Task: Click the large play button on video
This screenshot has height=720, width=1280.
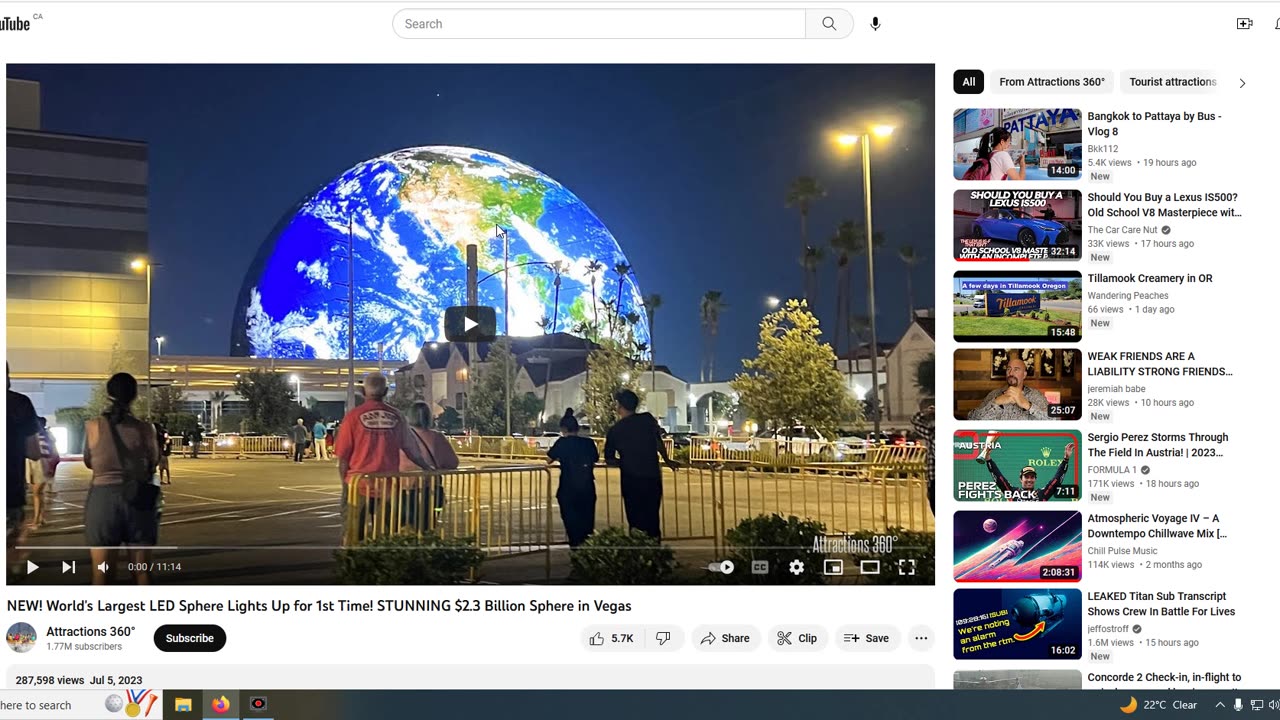Action: coord(470,323)
